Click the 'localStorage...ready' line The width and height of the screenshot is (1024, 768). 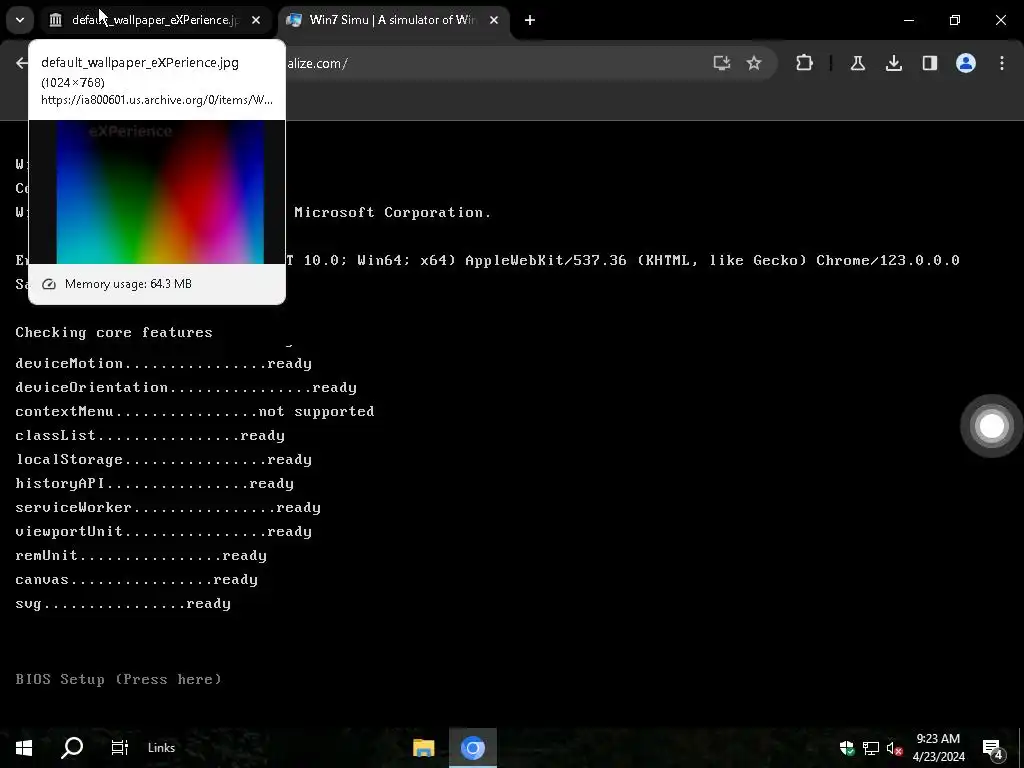pyautogui.click(x=163, y=460)
